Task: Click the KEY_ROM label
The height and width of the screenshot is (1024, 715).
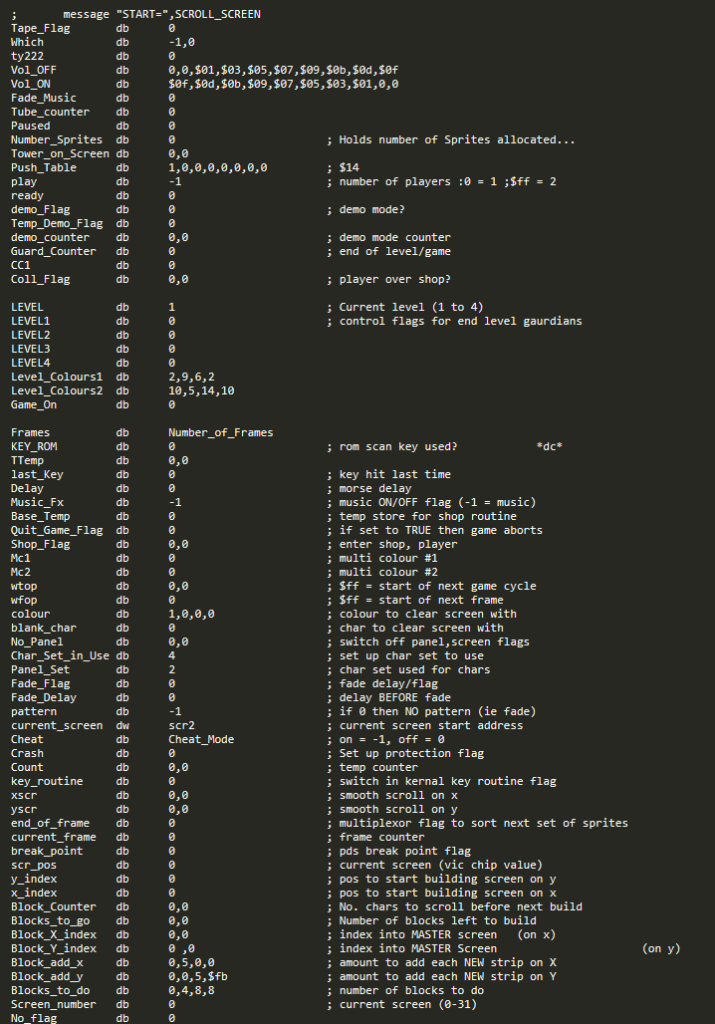Action: 34,446
